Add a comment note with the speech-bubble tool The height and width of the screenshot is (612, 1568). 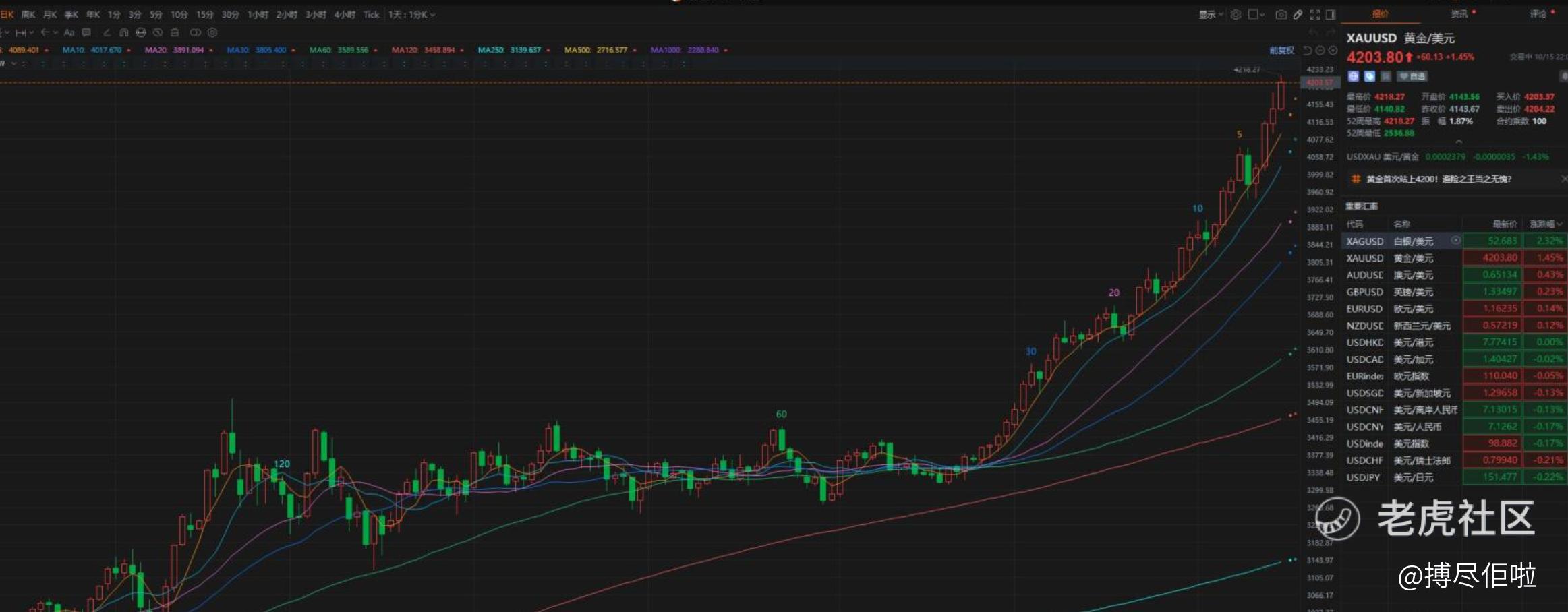coord(86,32)
